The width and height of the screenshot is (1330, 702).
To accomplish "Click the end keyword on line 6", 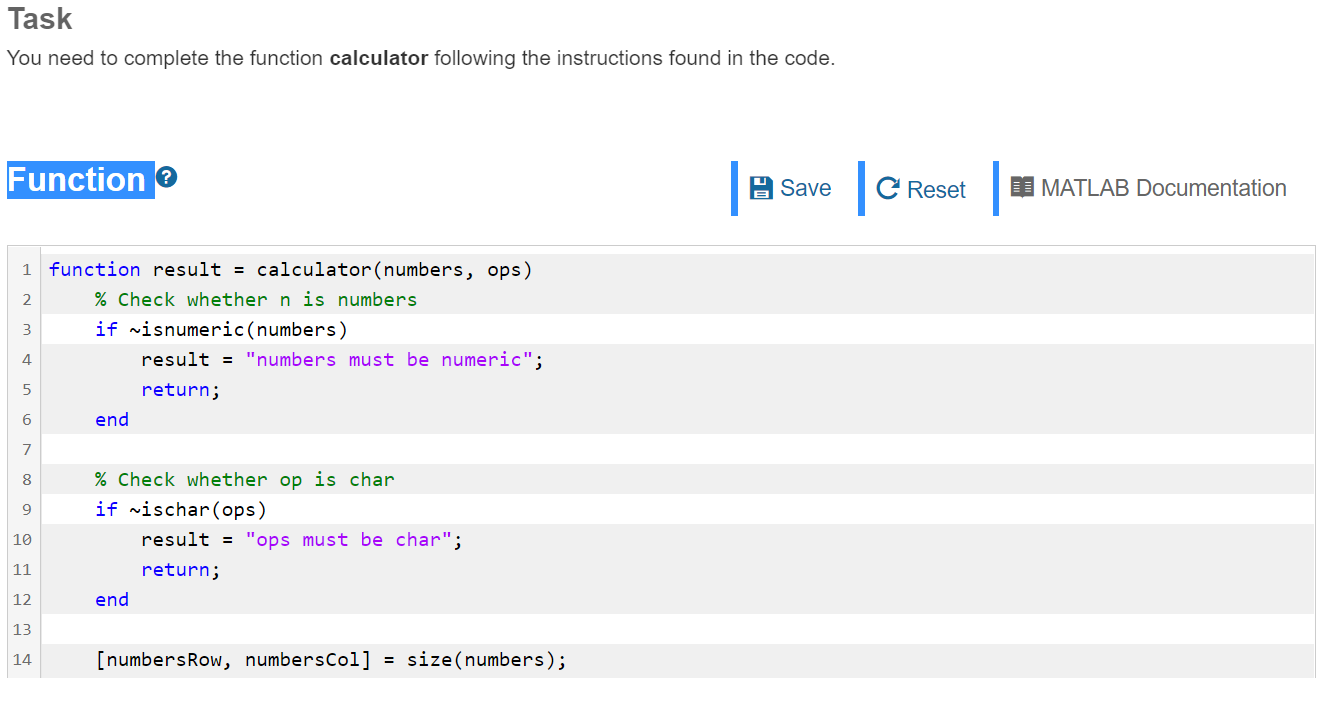I will point(112,420).
